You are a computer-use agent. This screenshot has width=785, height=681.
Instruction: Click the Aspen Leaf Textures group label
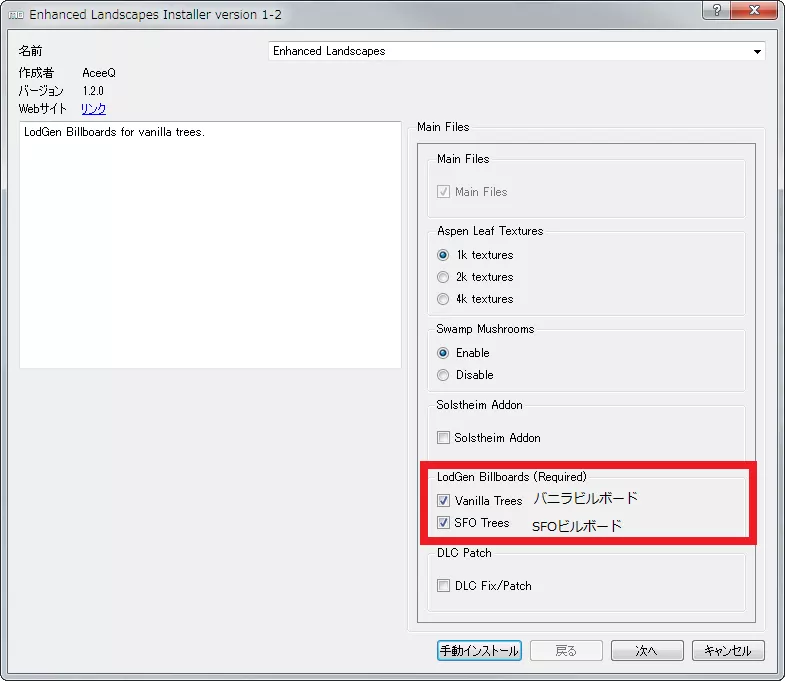490,231
